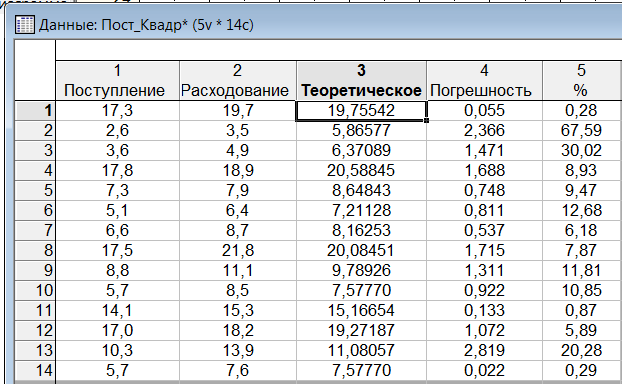Click cell 2,819 in Погрешность

tap(484, 351)
